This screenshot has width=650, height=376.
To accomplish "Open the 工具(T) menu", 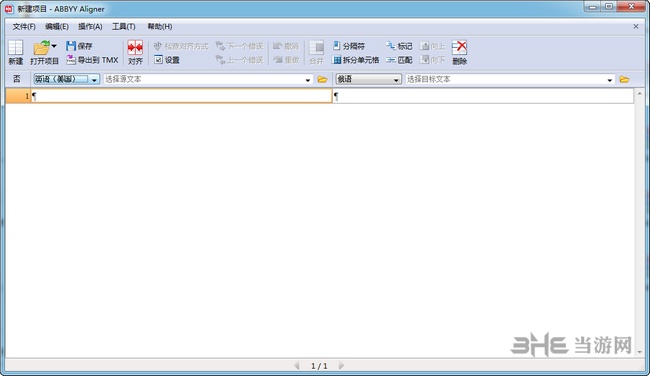I will click(x=124, y=27).
